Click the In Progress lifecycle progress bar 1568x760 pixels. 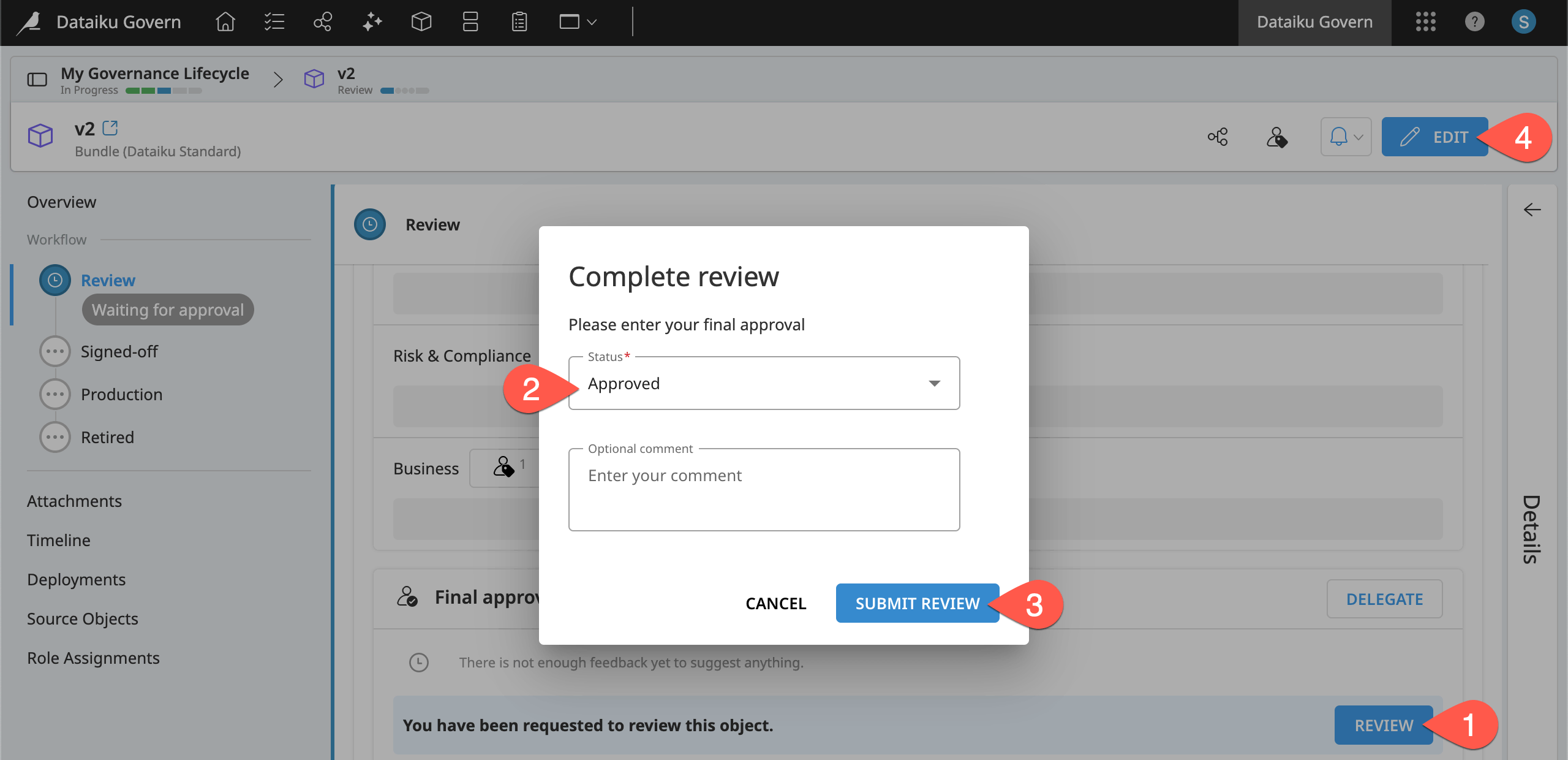[x=164, y=89]
